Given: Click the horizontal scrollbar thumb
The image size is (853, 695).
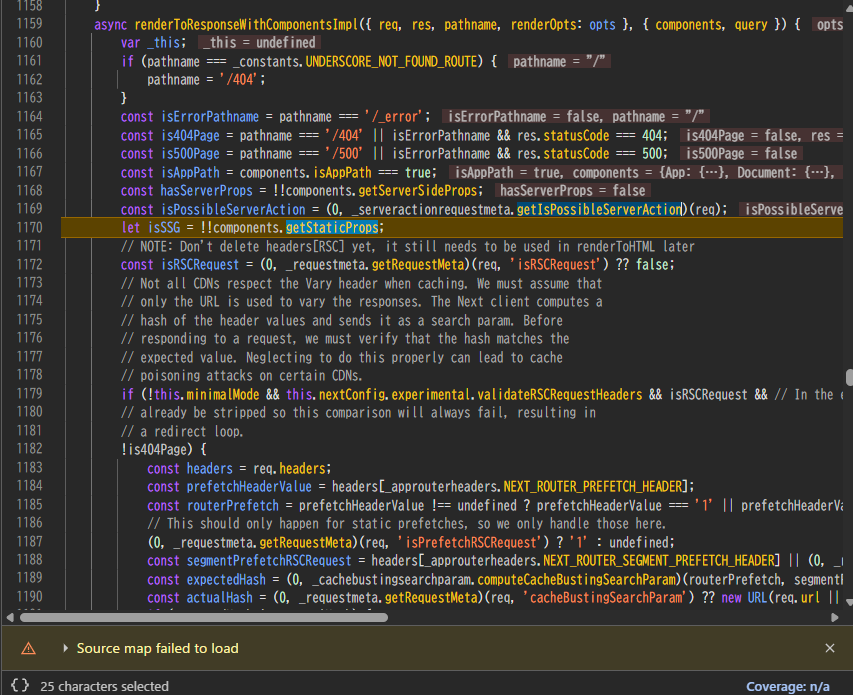Looking at the screenshot, I should tap(204, 617).
